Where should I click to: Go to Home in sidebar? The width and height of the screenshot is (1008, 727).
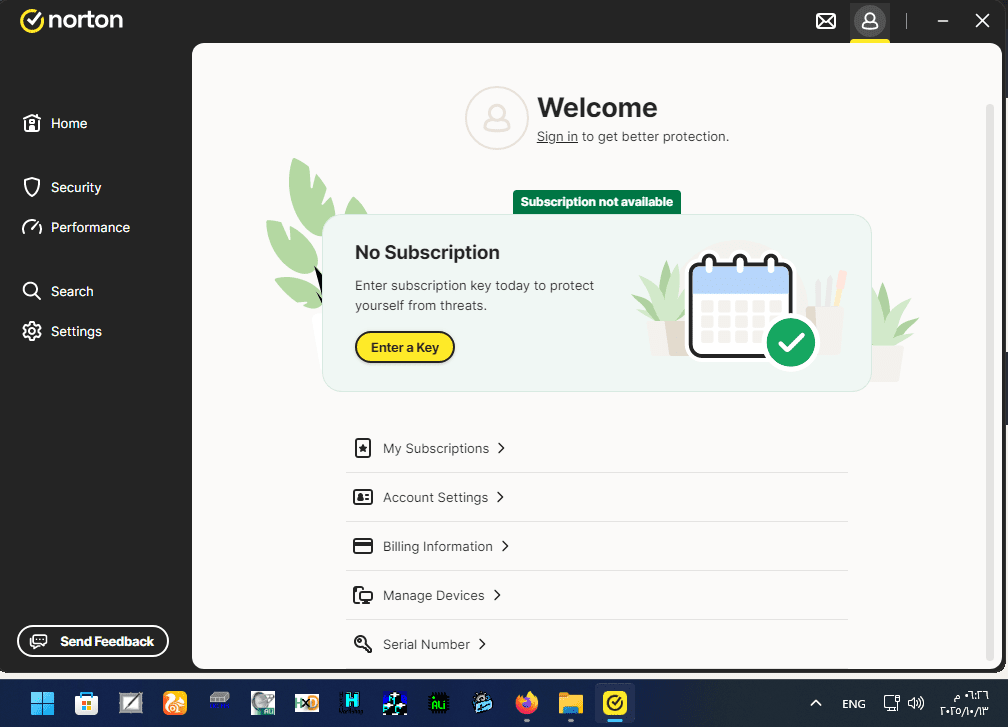pyautogui.click(x=68, y=123)
